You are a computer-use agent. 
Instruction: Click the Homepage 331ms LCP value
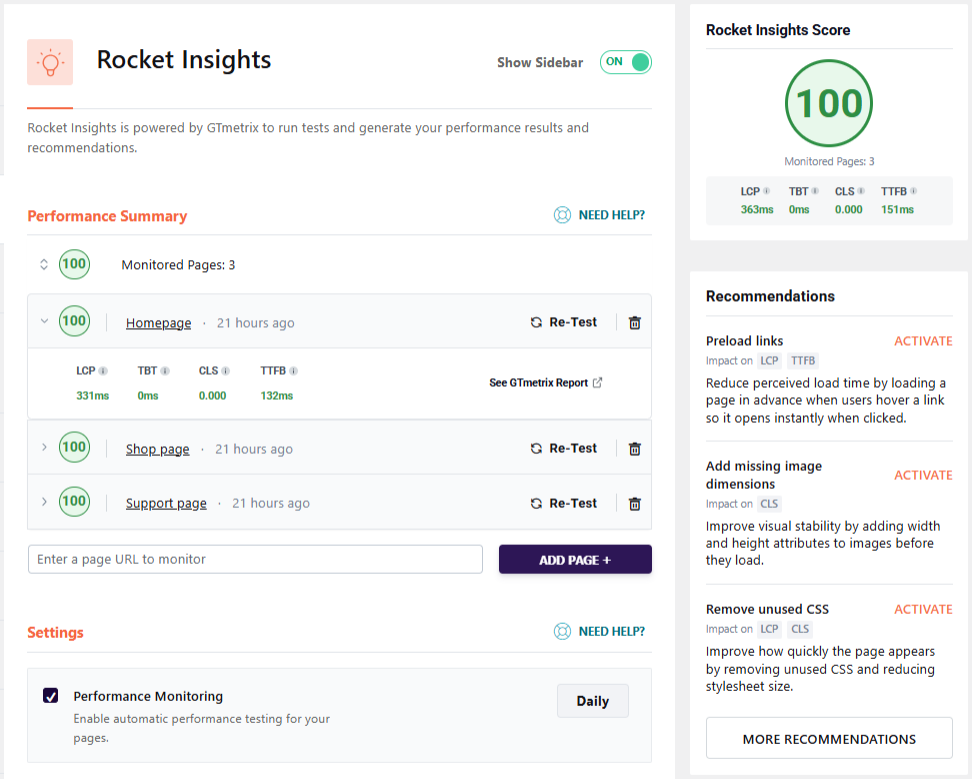[x=92, y=395]
